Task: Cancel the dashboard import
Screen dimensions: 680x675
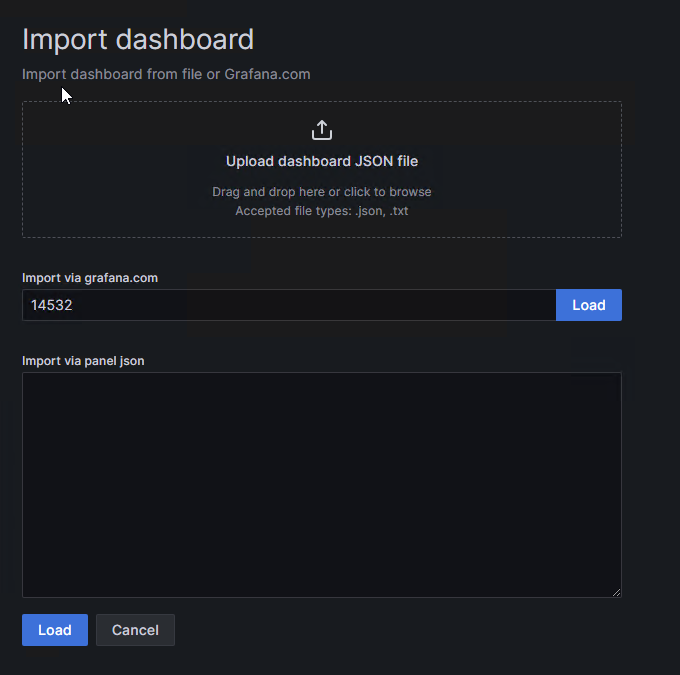Action: (135, 630)
